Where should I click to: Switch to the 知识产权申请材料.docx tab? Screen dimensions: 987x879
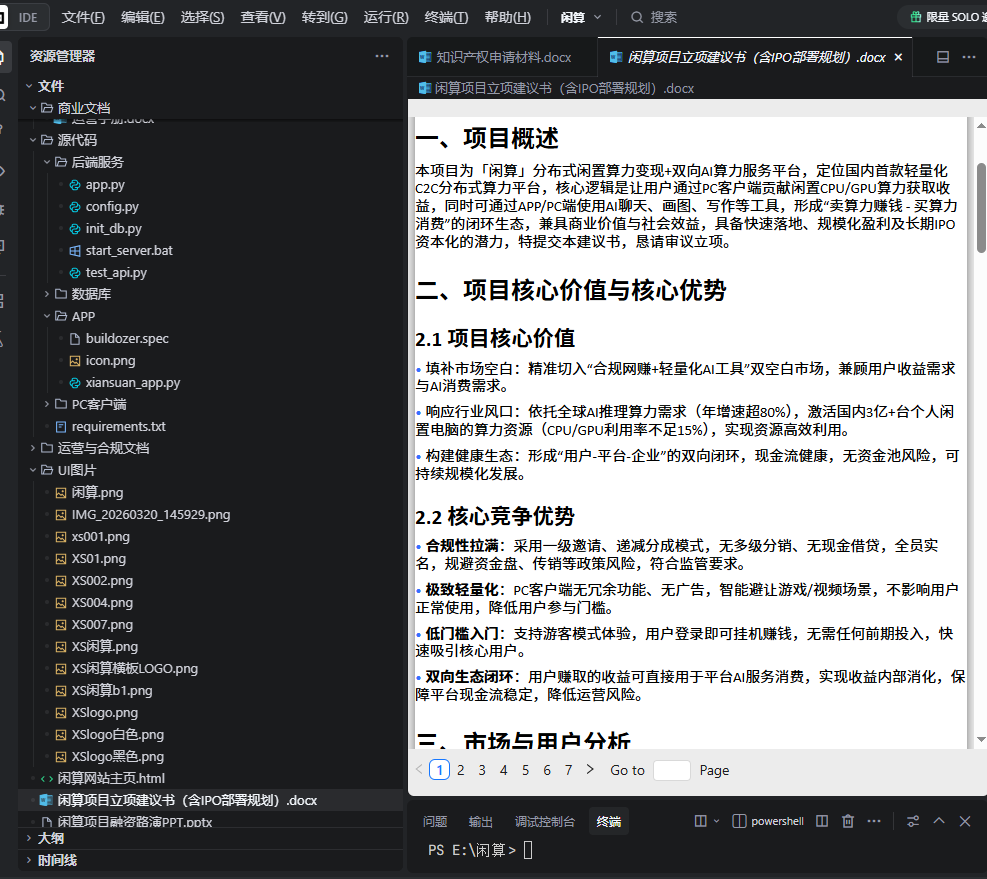point(503,58)
